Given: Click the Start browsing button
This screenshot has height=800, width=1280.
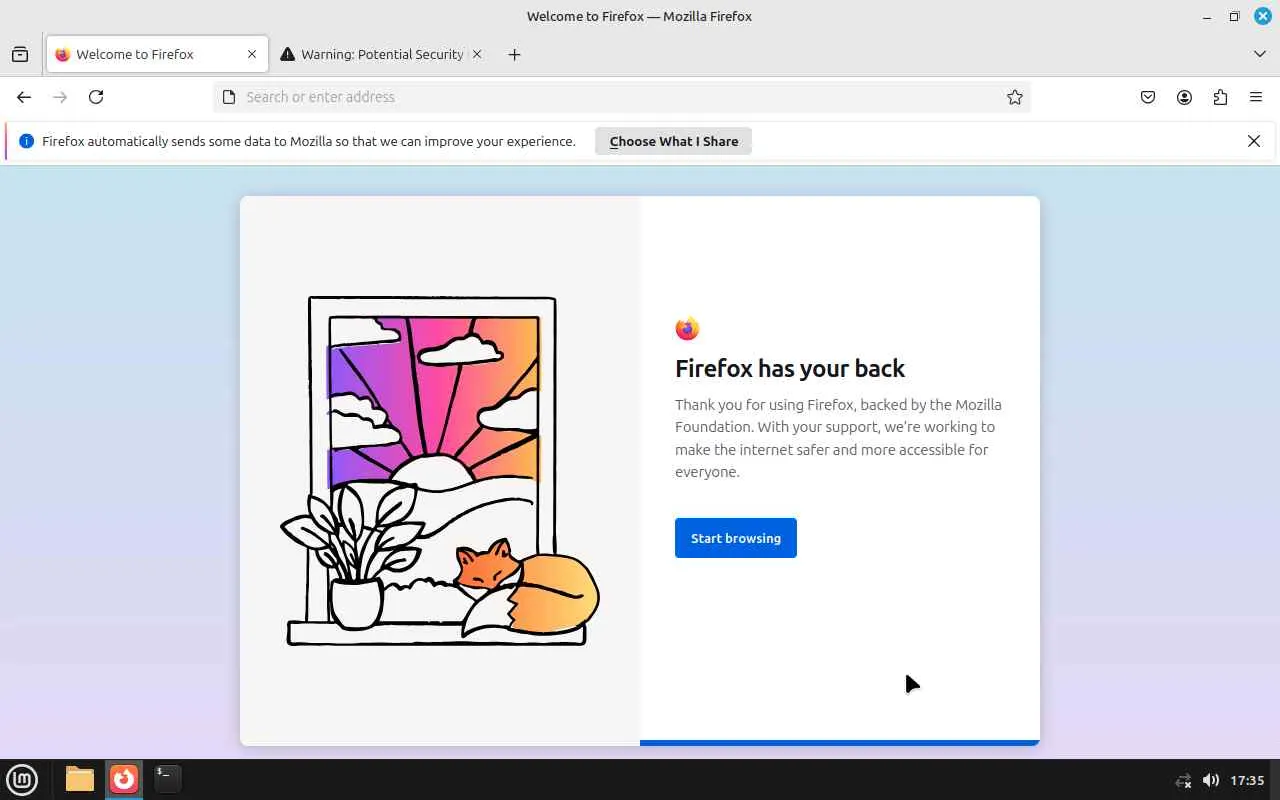Looking at the screenshot, I should [x=736, y=538].
